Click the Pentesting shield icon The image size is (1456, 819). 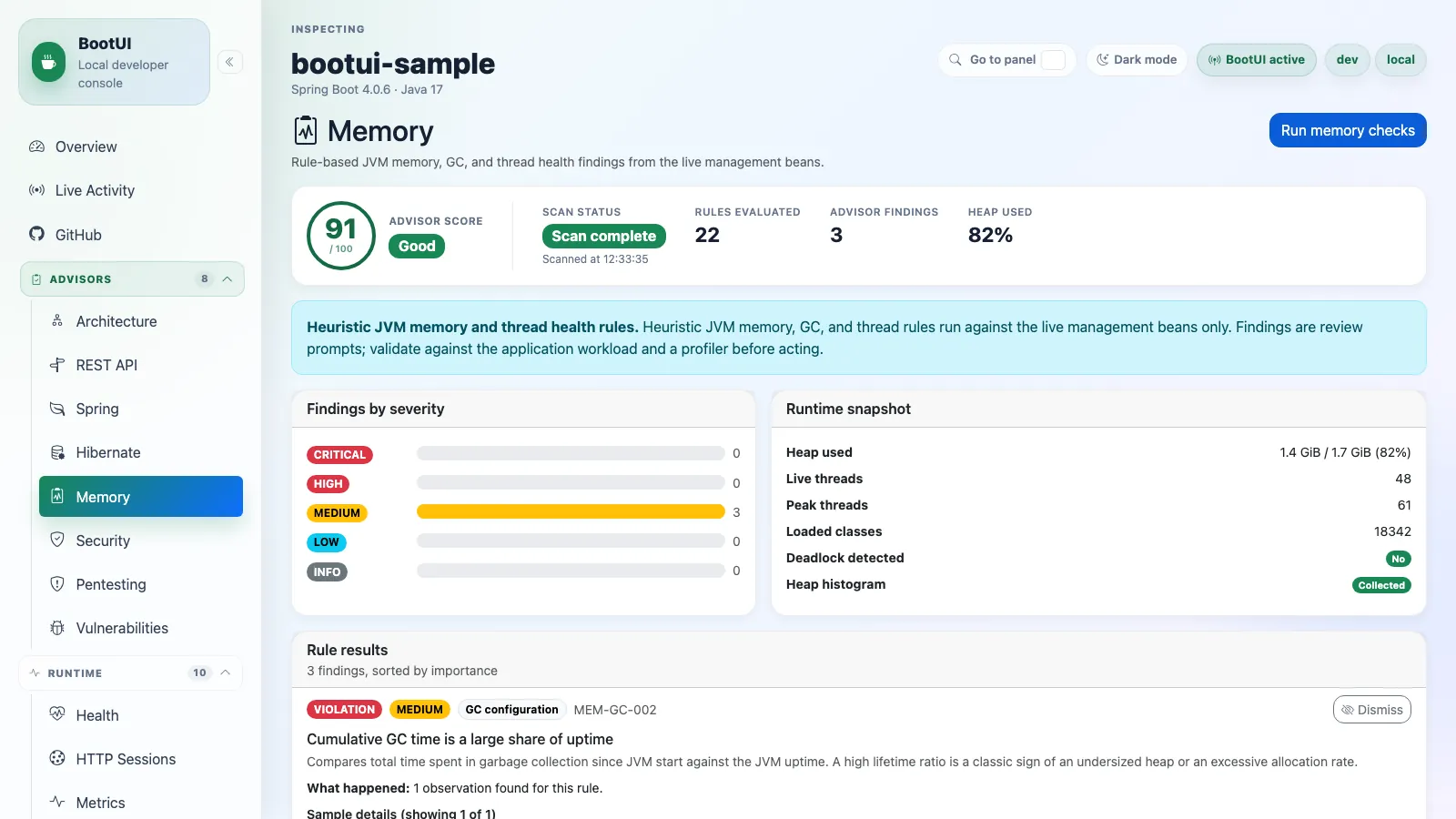57,583
